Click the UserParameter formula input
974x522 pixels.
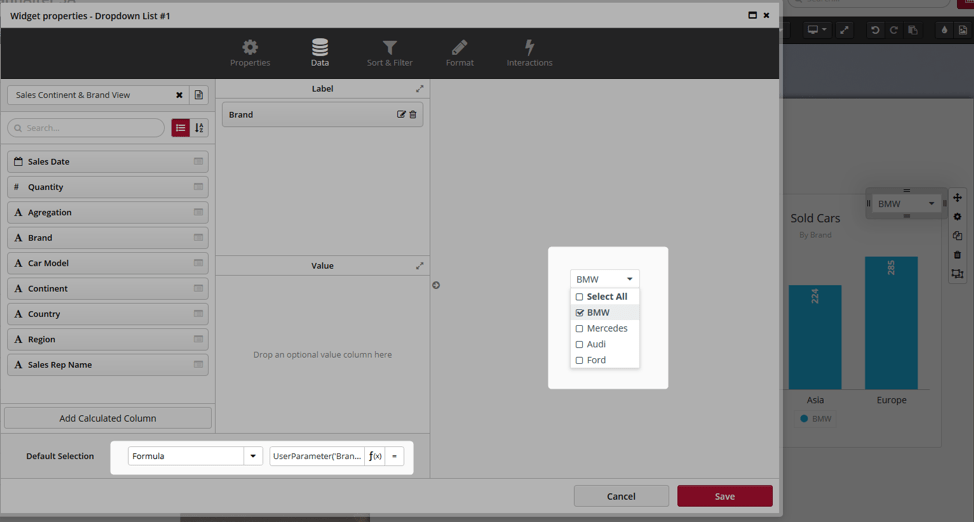pos(317,456)
